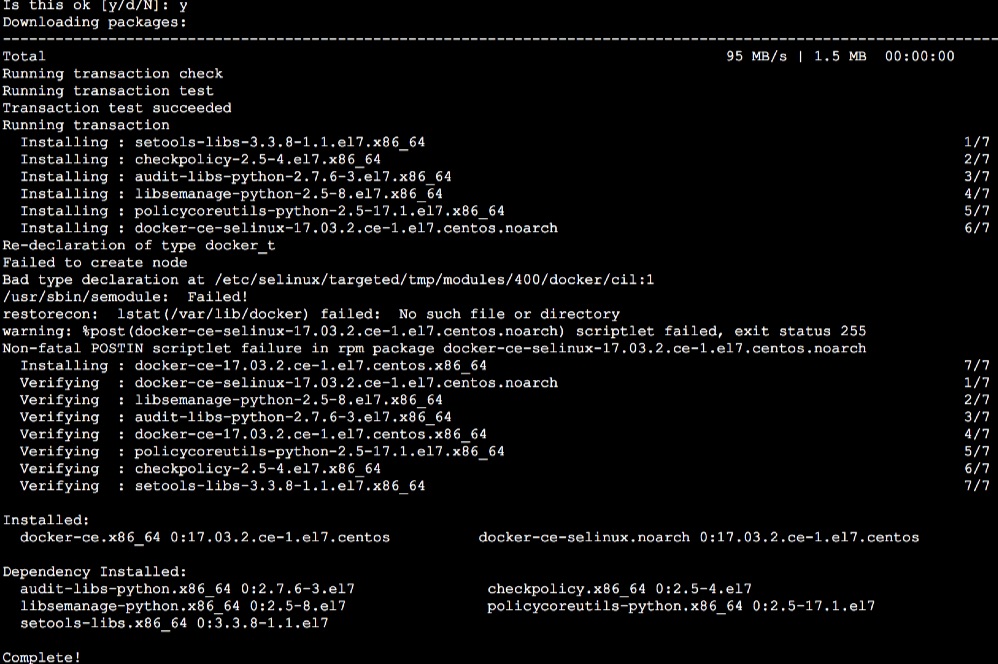Click the 'Downloading packages:' line

(95, 22)
